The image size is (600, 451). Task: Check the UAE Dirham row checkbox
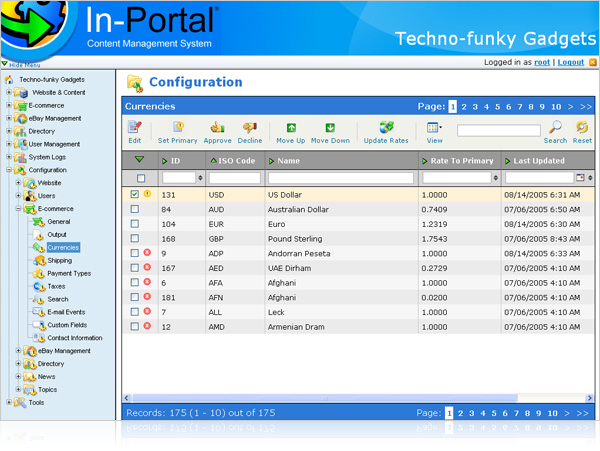pos(134,268)
